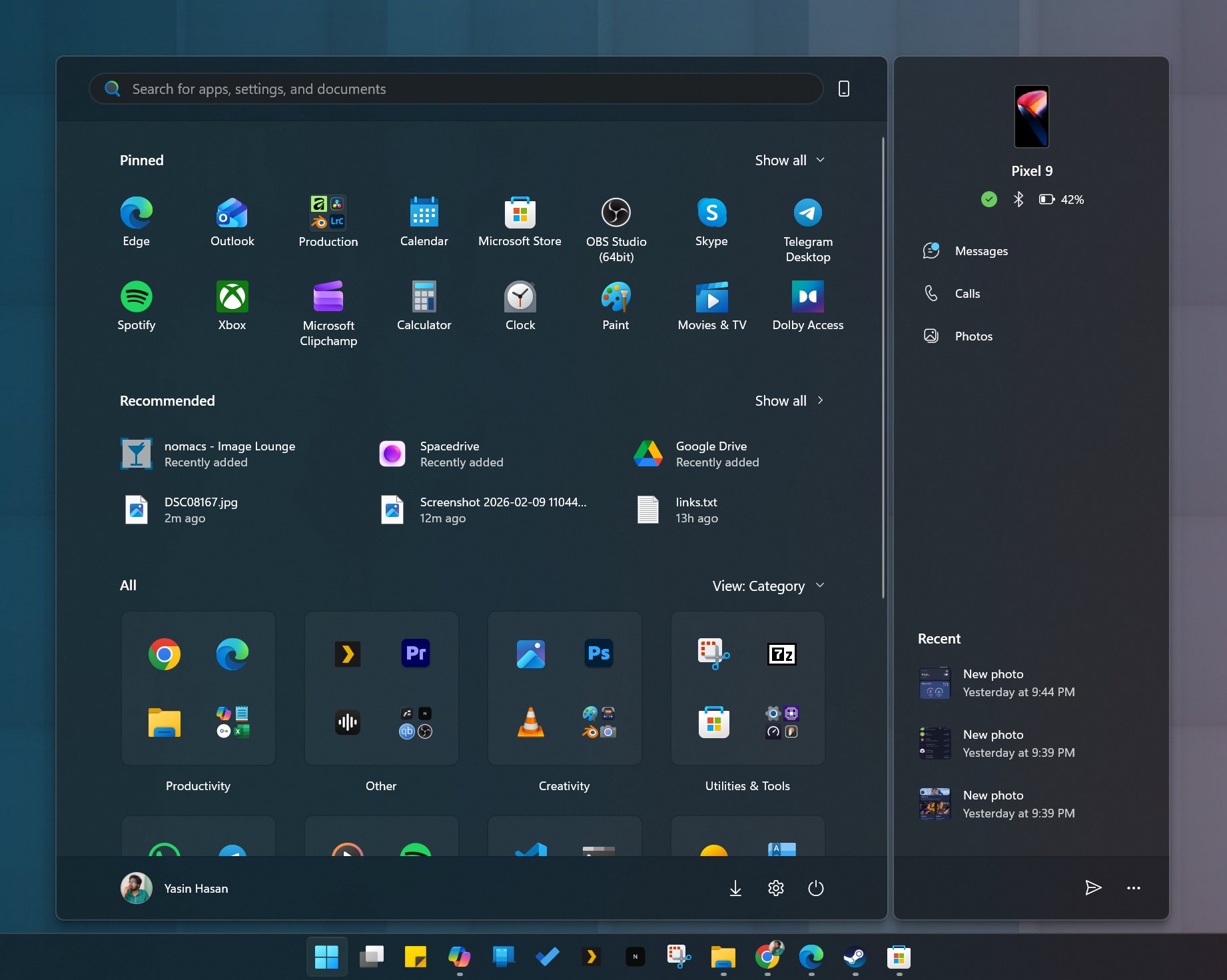
Task: Open Telegram Desktop
Action: click(807, 230)
